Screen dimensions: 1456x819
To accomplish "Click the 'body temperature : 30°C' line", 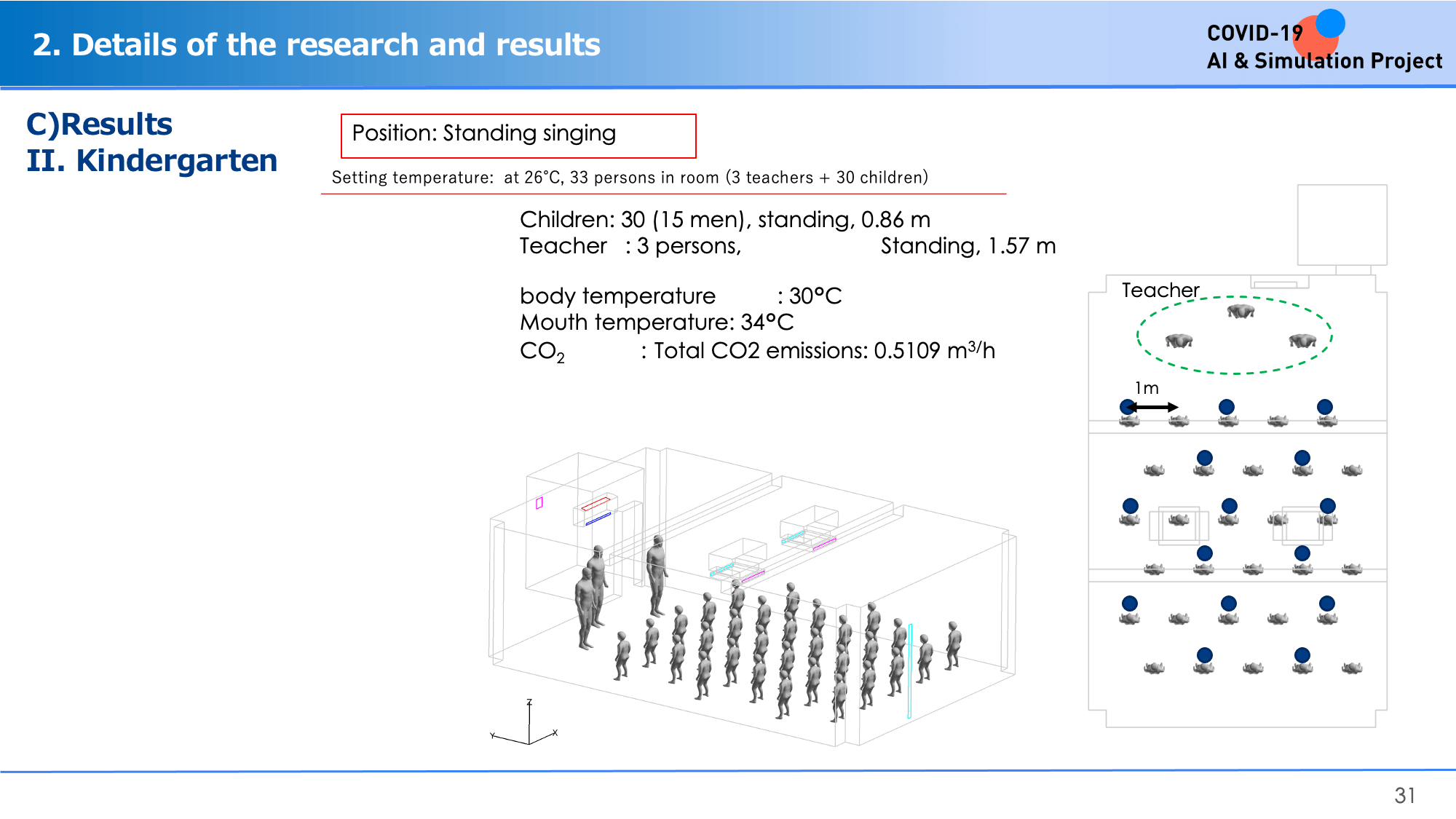I will pyautogui.click(x=681, y=296).
